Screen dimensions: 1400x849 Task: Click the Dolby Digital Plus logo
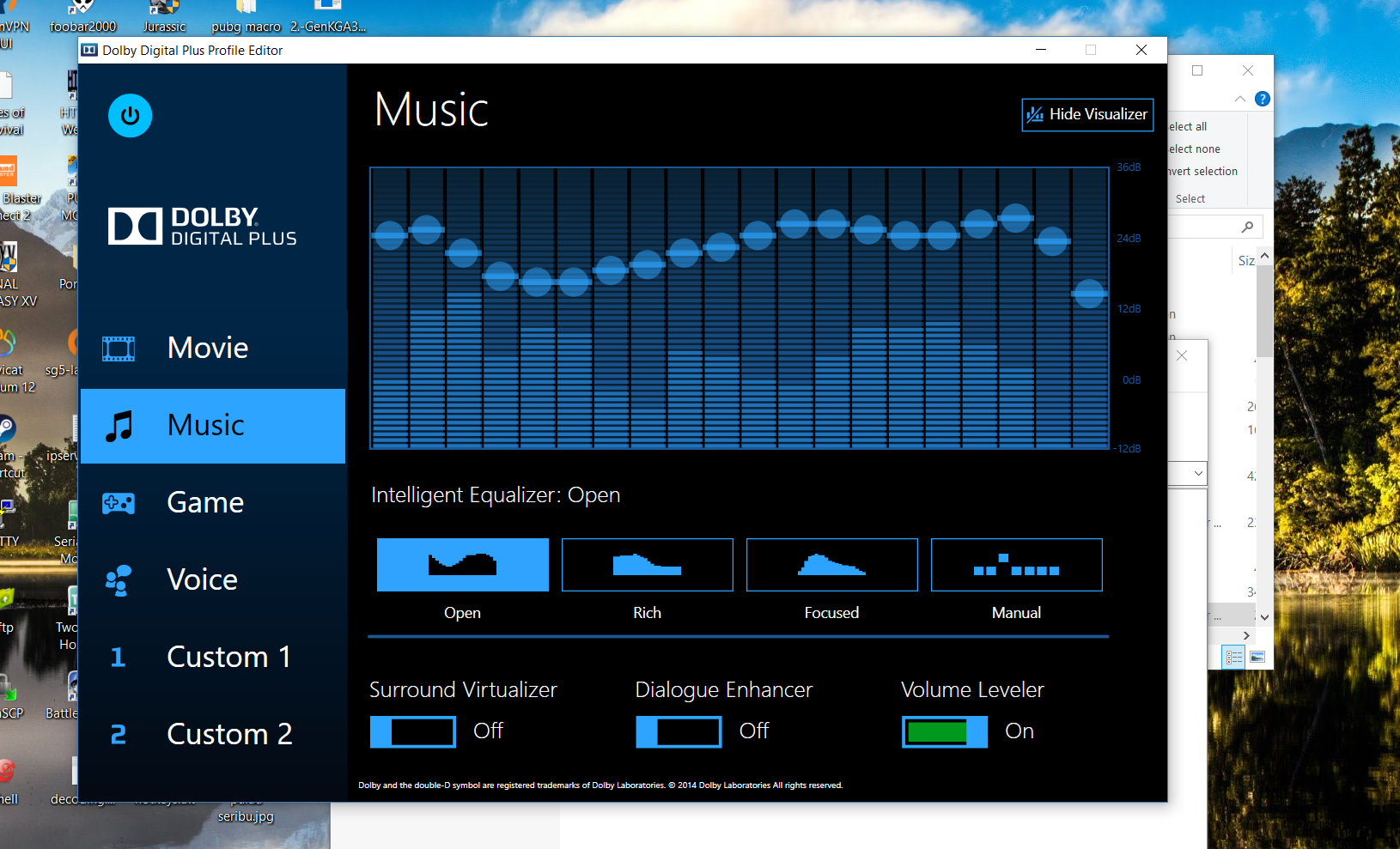point(203,226)
